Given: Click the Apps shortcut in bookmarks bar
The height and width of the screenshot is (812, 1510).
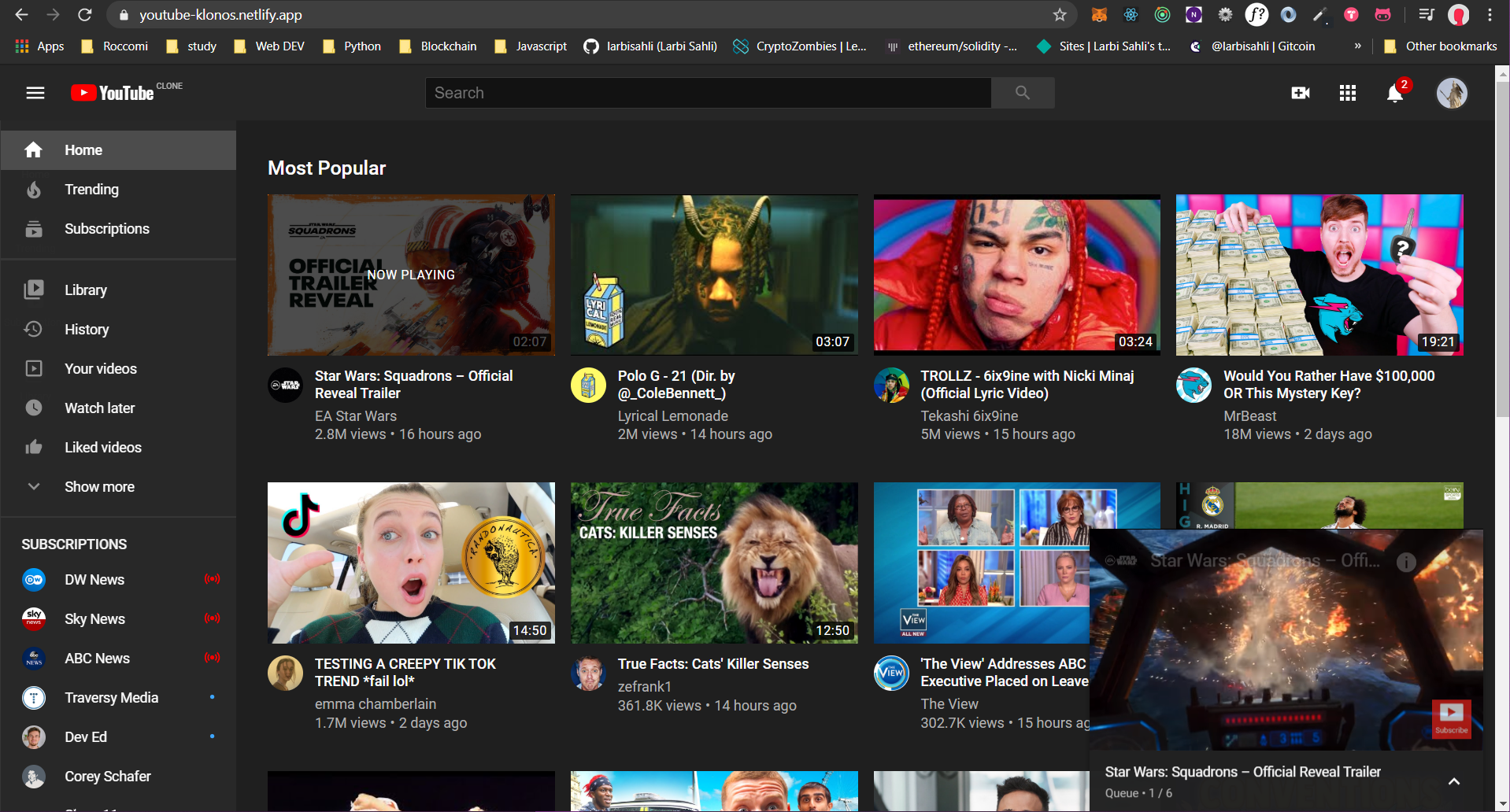Looking at the screenshot, I should [39, 46].
